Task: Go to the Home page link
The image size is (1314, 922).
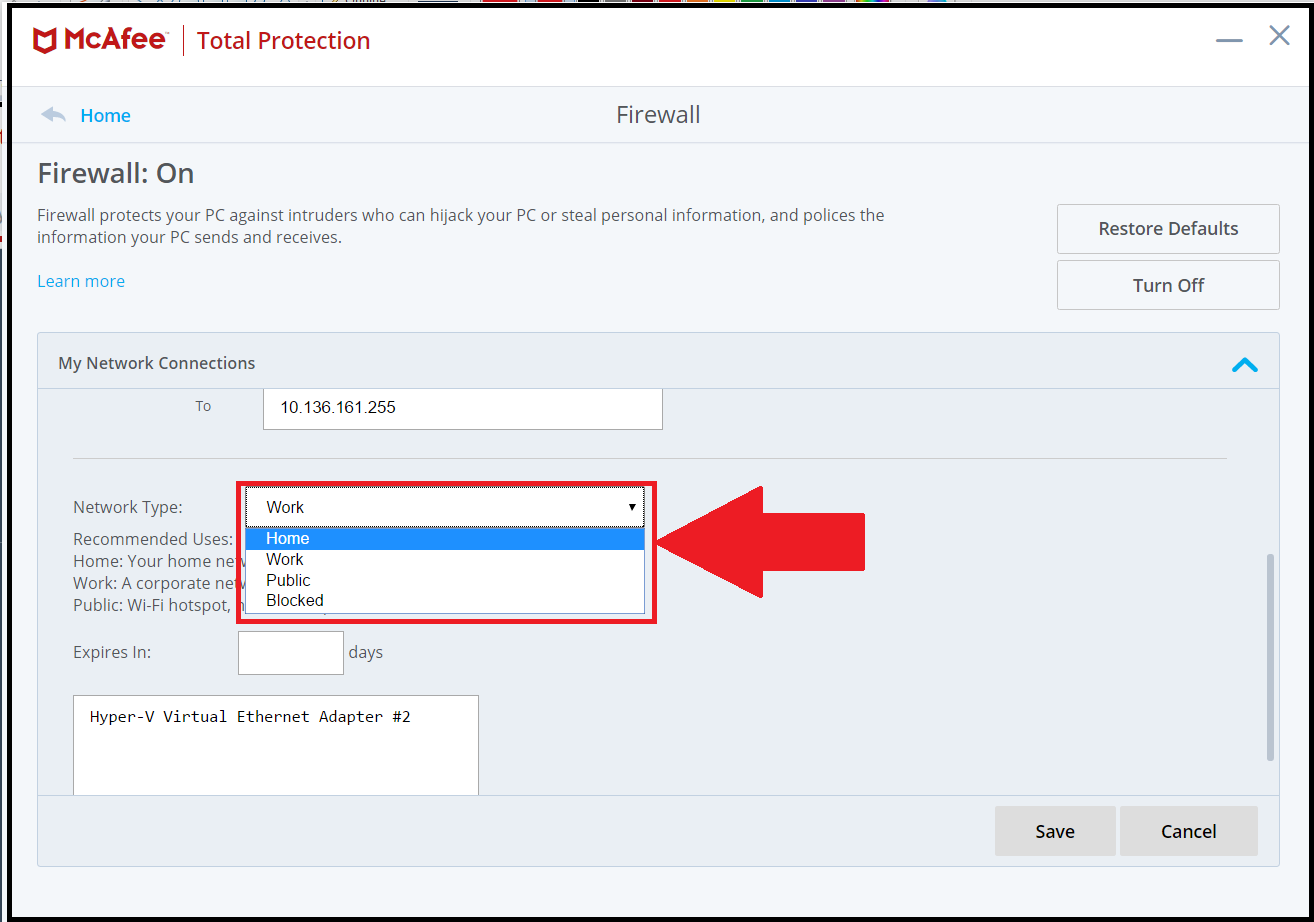Action: 105,116
